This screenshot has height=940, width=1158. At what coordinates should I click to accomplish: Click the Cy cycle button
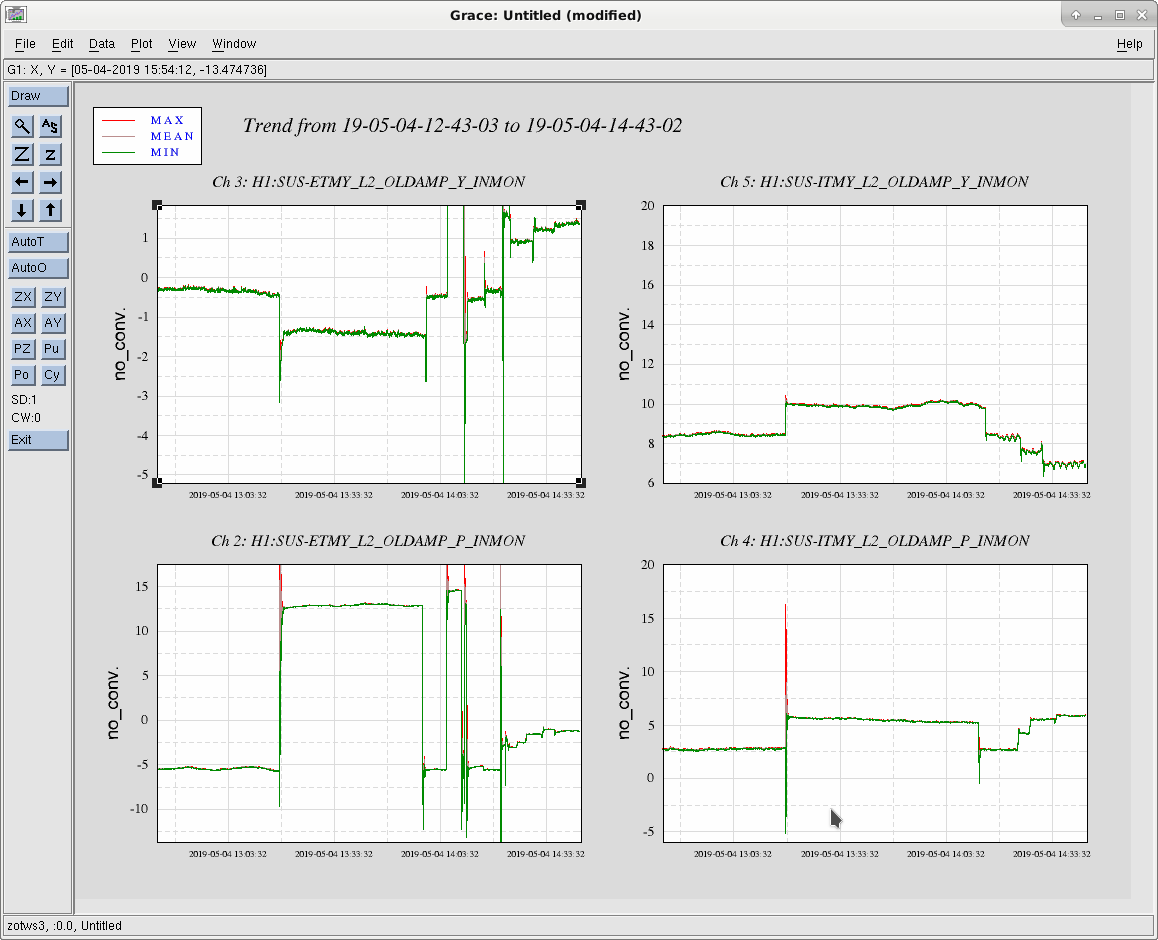pos(52,375)
